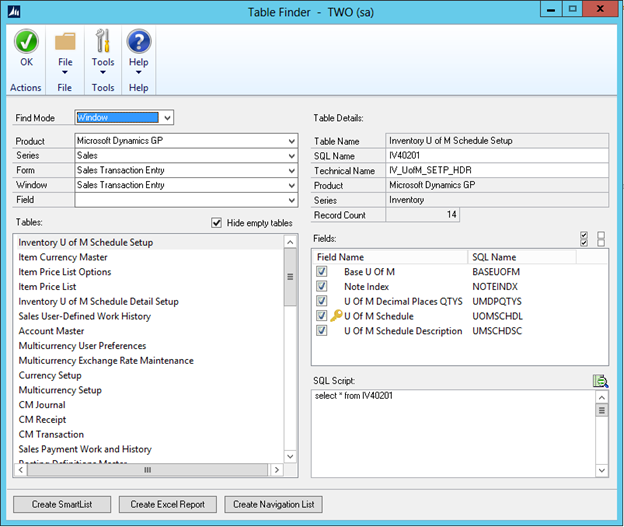Click the Dynamics GP app icon in title bar
The height and width of the screenshot is (527, 624).
pyautogui.click(x=14, y=12)
